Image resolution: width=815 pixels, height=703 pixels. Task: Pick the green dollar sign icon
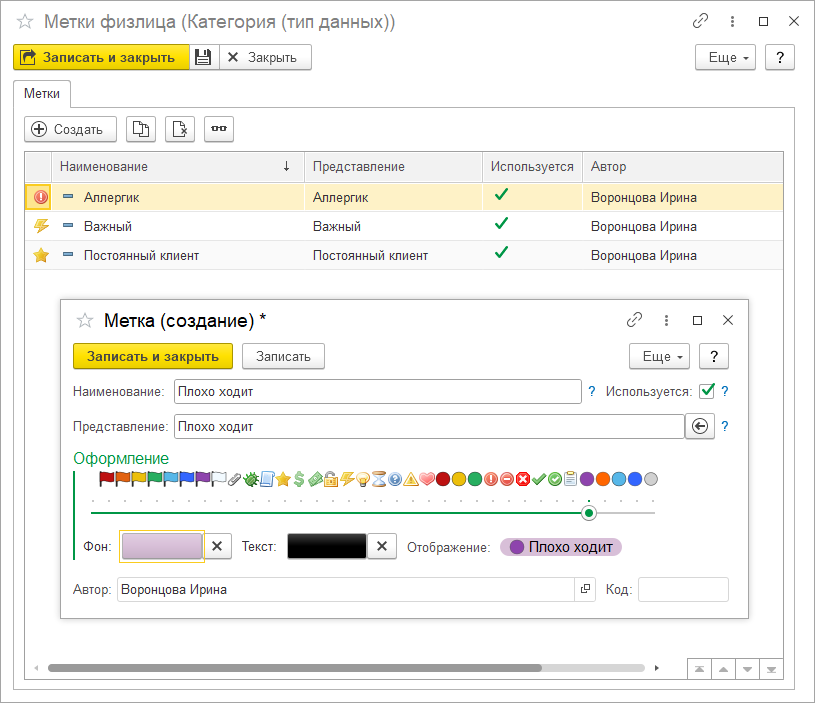coord(299,479)
